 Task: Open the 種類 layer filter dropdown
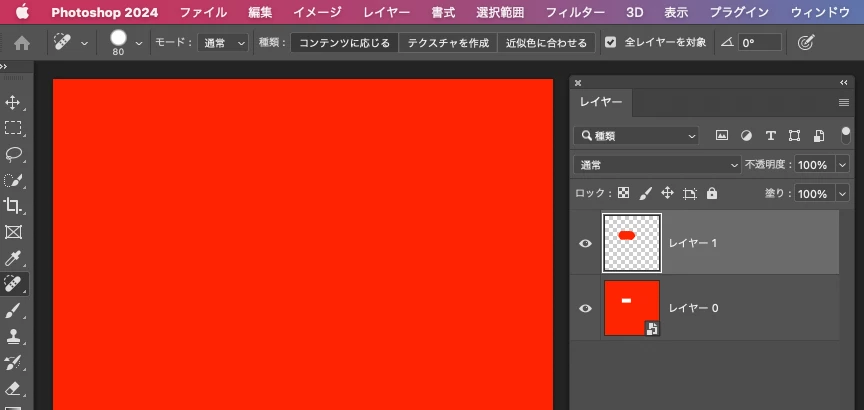pyautogui.click(x=636, y=136)
